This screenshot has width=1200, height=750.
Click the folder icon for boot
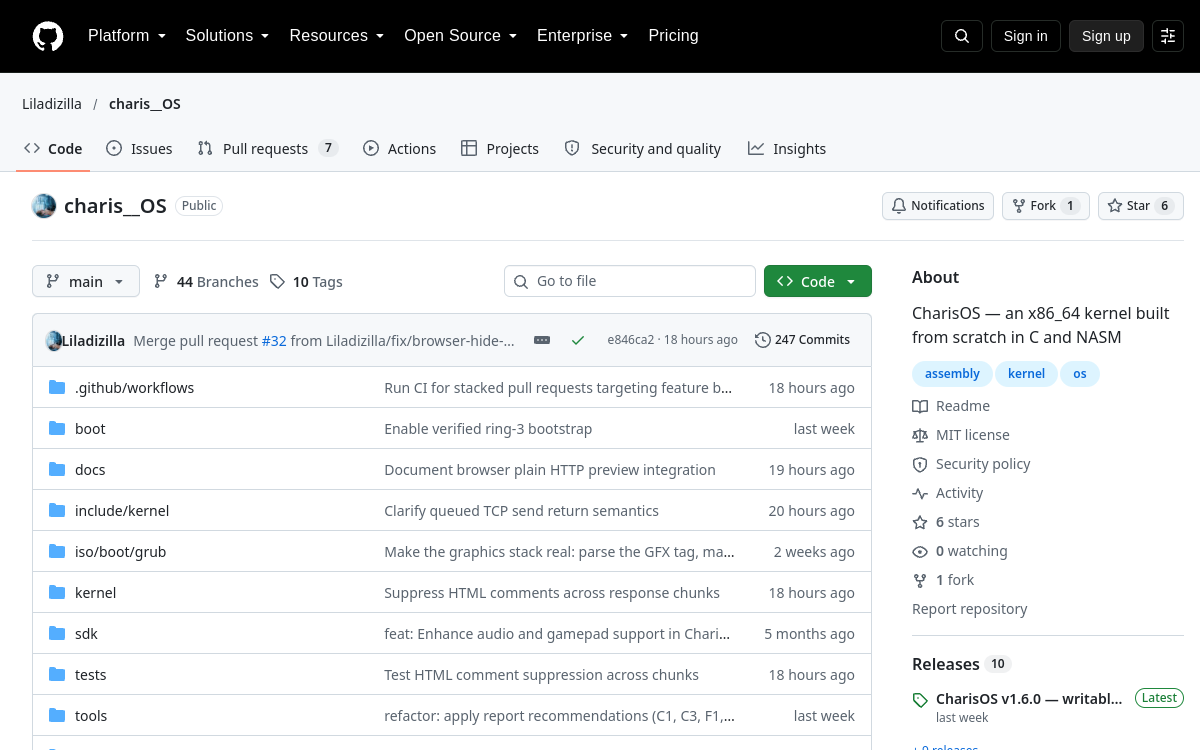point(57,429)
